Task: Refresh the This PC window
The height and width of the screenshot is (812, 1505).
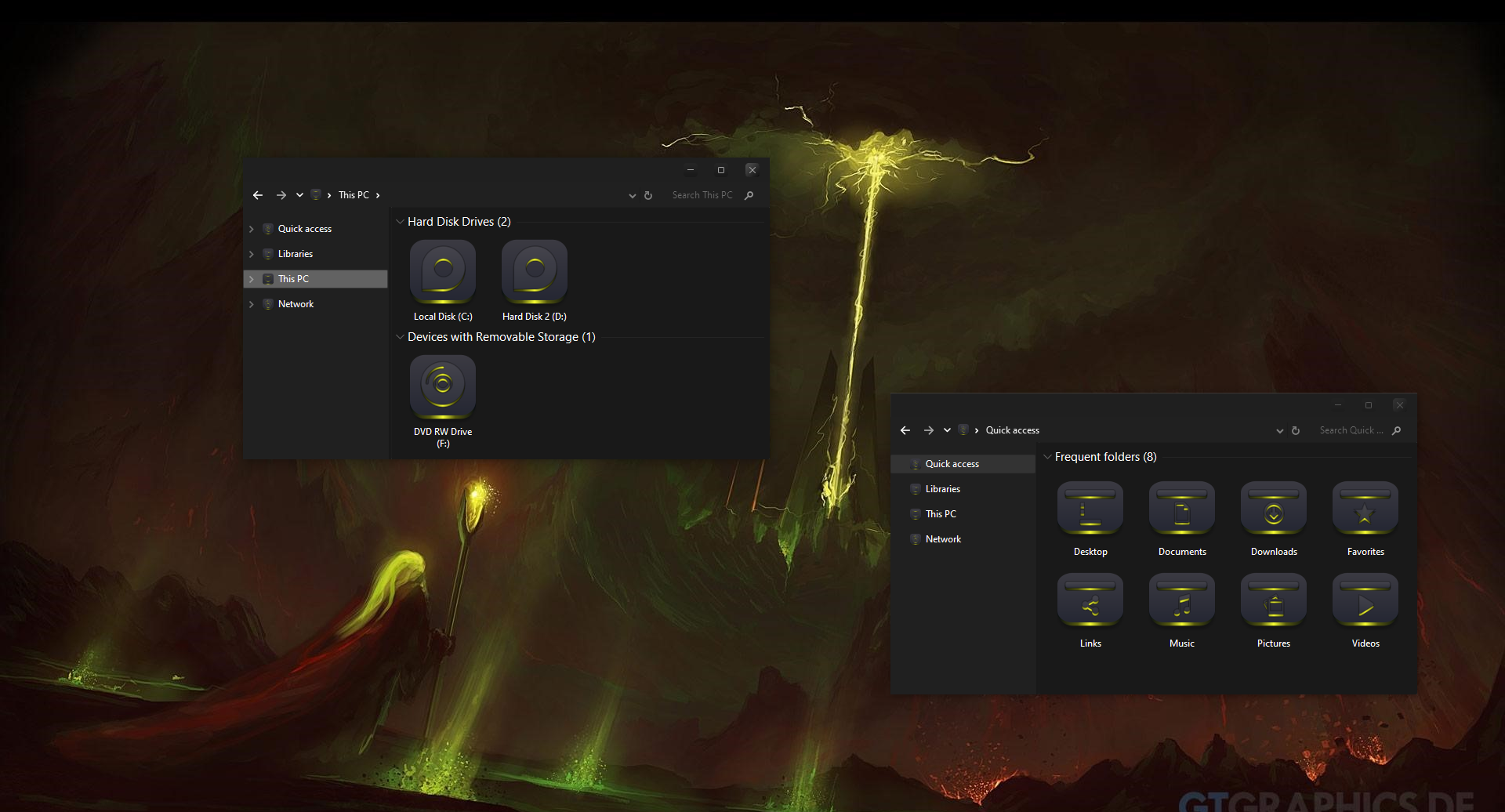Action: click(x=648, y=195)
